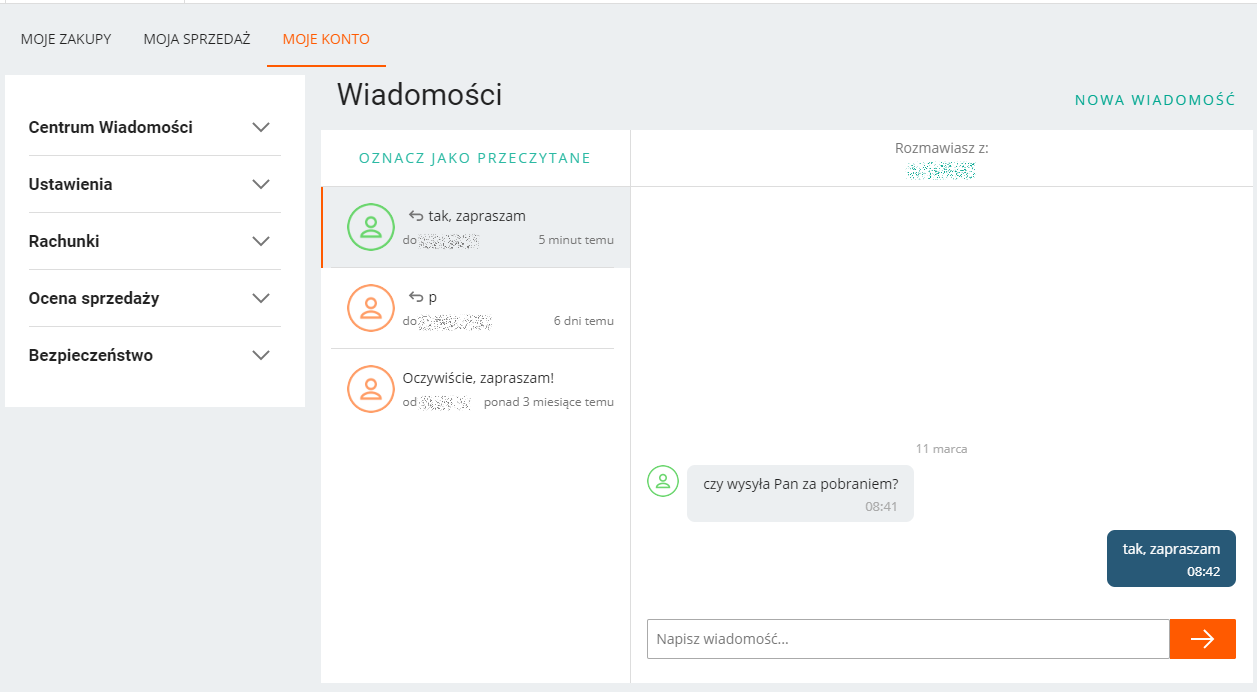Focus the 'Napisz wiadomość...' input field

908,639
